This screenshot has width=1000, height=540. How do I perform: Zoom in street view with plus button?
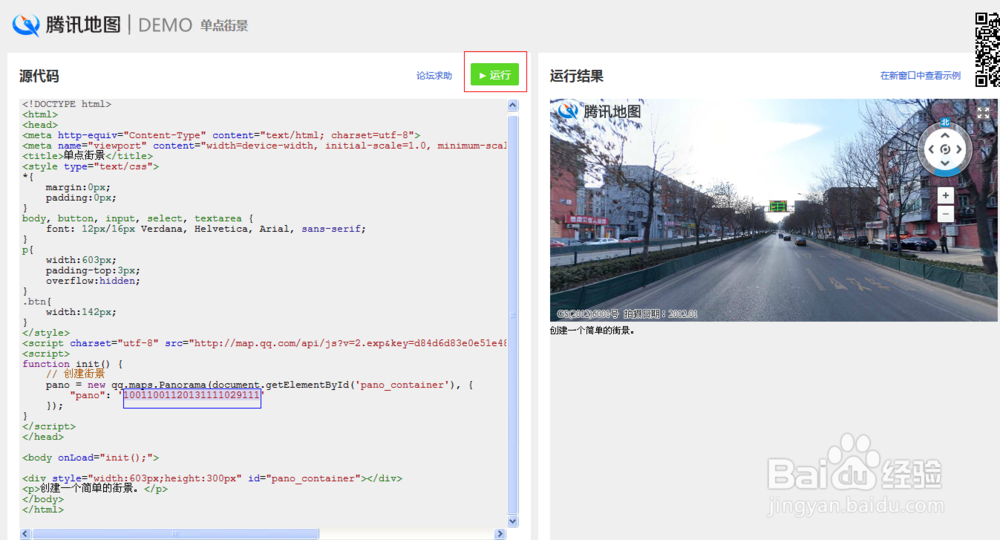click(945, 195)
